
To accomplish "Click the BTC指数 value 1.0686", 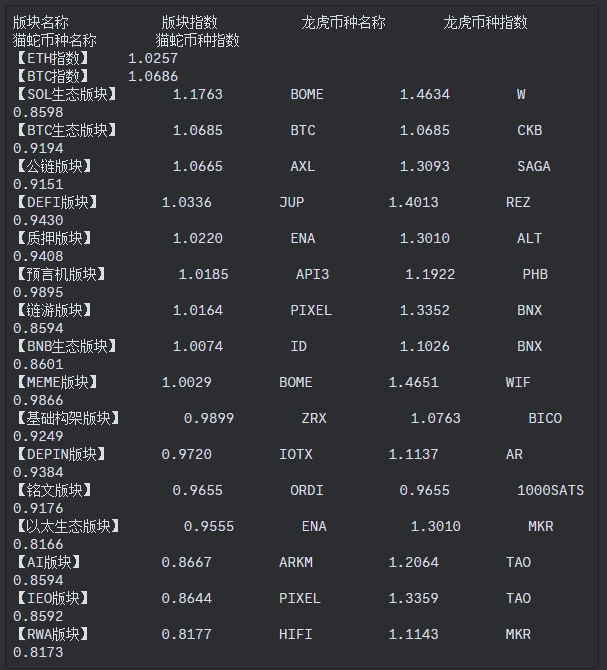I will click(x=153, y=76).
